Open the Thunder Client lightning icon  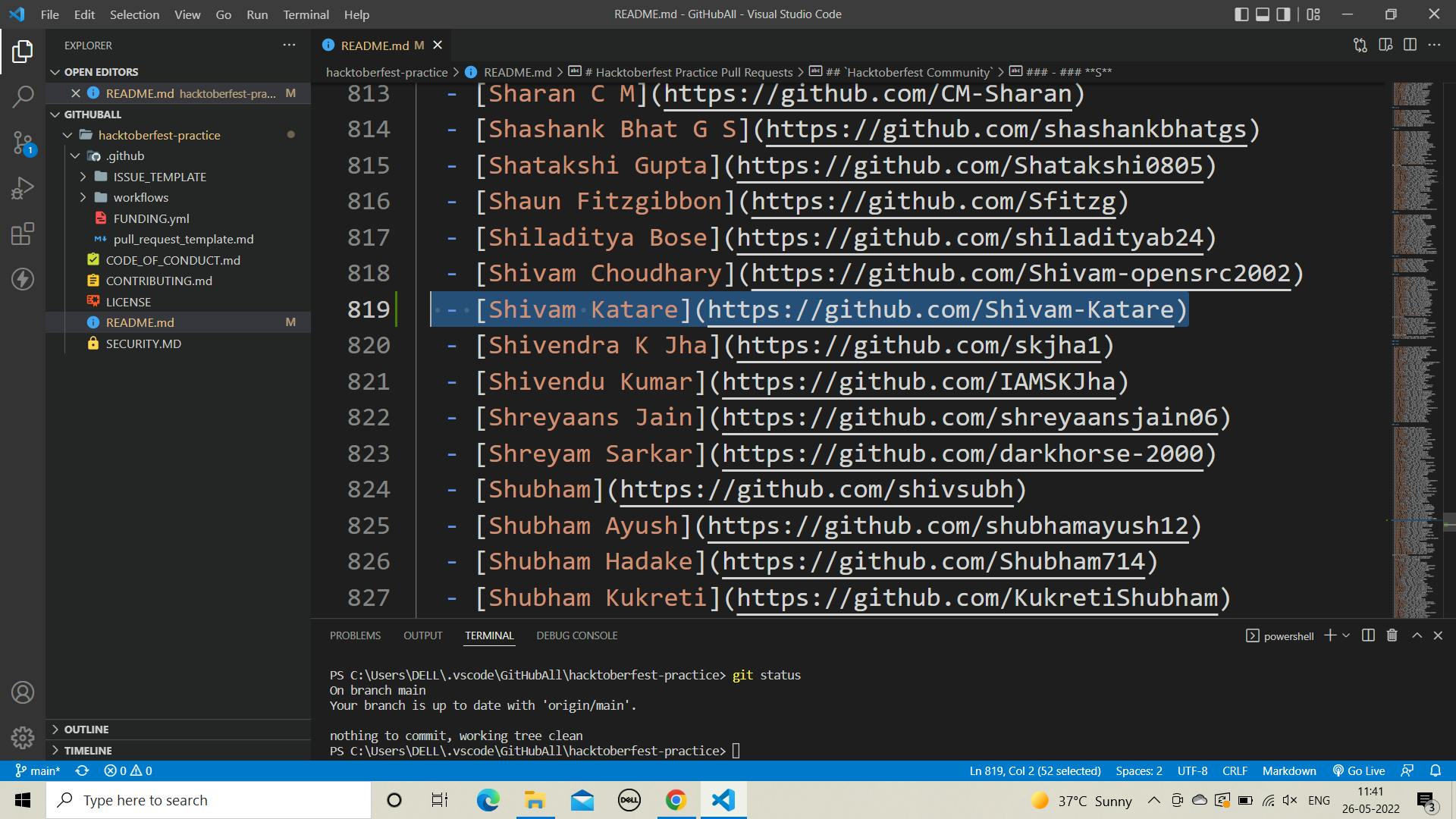coord(23,279)
